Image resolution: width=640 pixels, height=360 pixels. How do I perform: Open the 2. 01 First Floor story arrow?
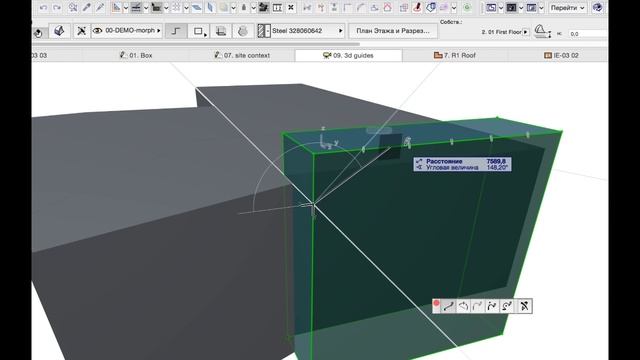pos(526,31)
